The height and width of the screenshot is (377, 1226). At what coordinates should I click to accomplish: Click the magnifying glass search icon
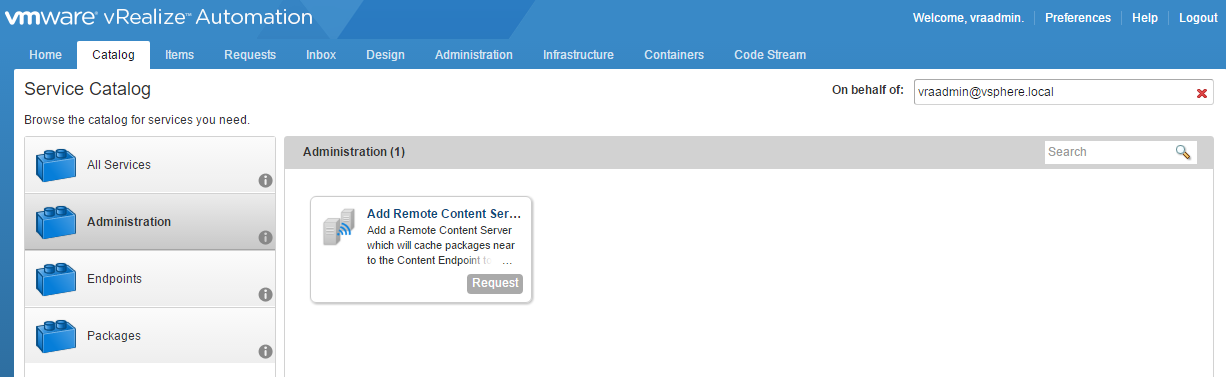click(x=1183, y=152)
